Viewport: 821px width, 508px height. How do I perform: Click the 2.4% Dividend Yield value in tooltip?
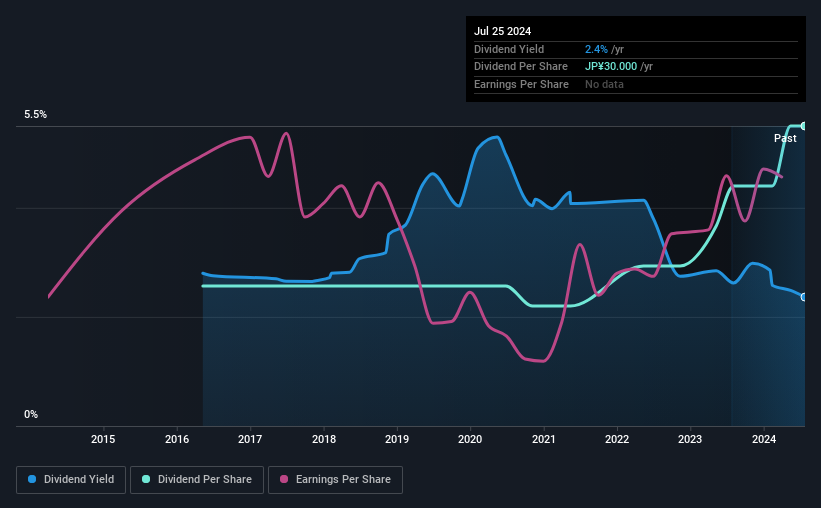[x=596, y=49]
